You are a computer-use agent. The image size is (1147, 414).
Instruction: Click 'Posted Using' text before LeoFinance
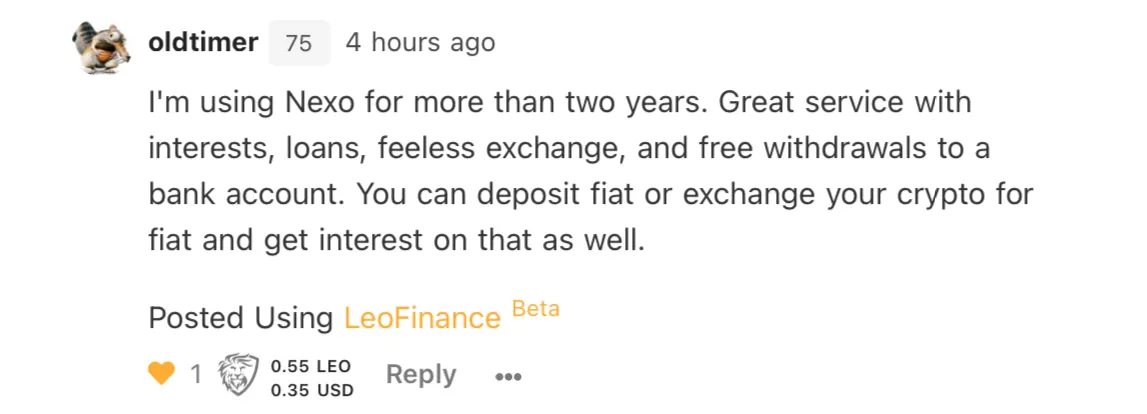coord(241,318)
